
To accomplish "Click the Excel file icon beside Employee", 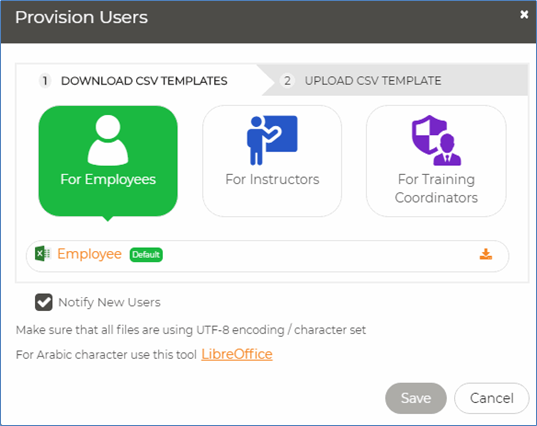I will tap(43, 254).
